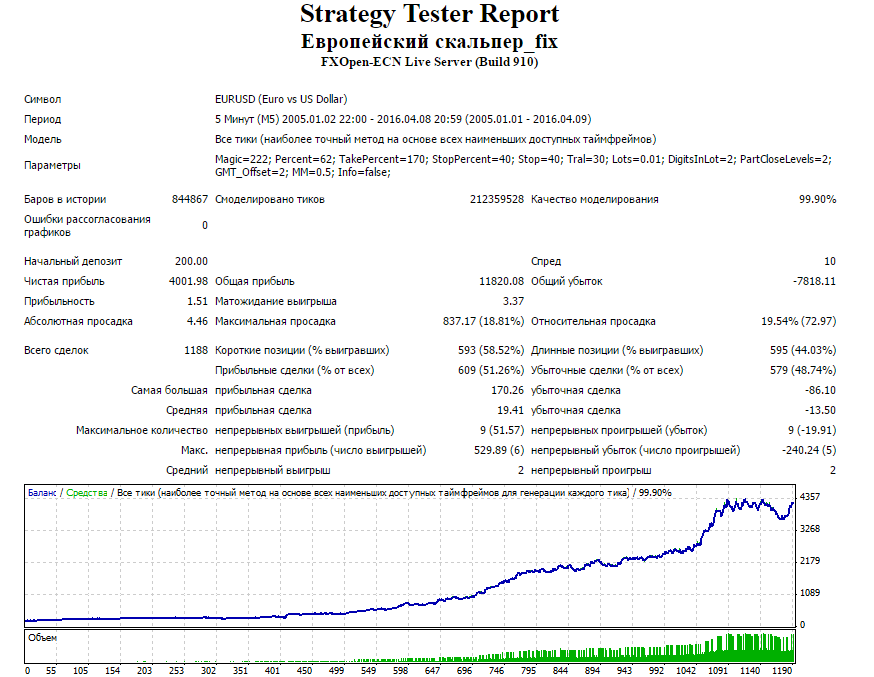The image size is (874, 677).
Task: Select the Европейский скальпер_fix heading
Action: tap(429, 42)
